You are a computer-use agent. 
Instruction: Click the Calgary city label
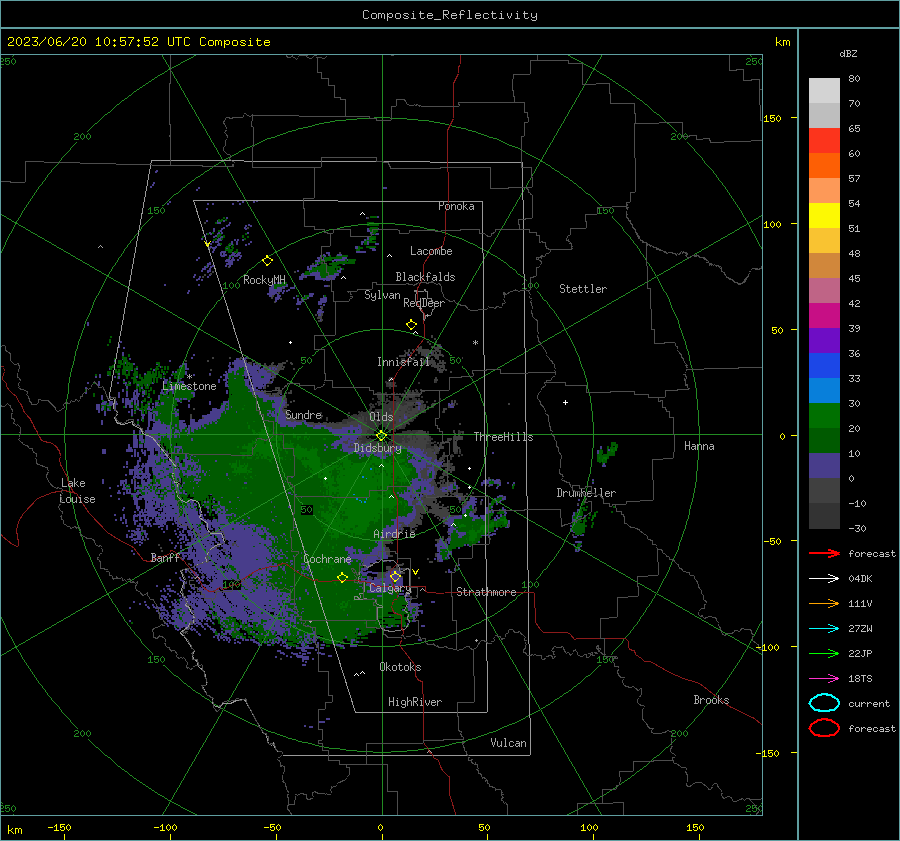point(390,588)
